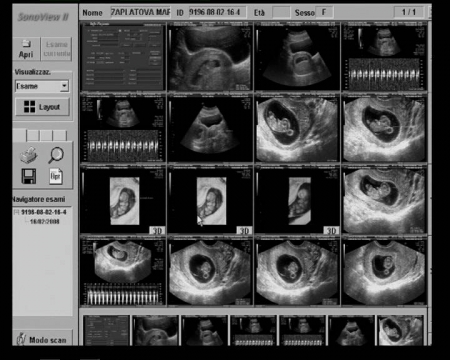Switch to Modo scan
The height and width of the screenshot is (360, 450).
43,339
